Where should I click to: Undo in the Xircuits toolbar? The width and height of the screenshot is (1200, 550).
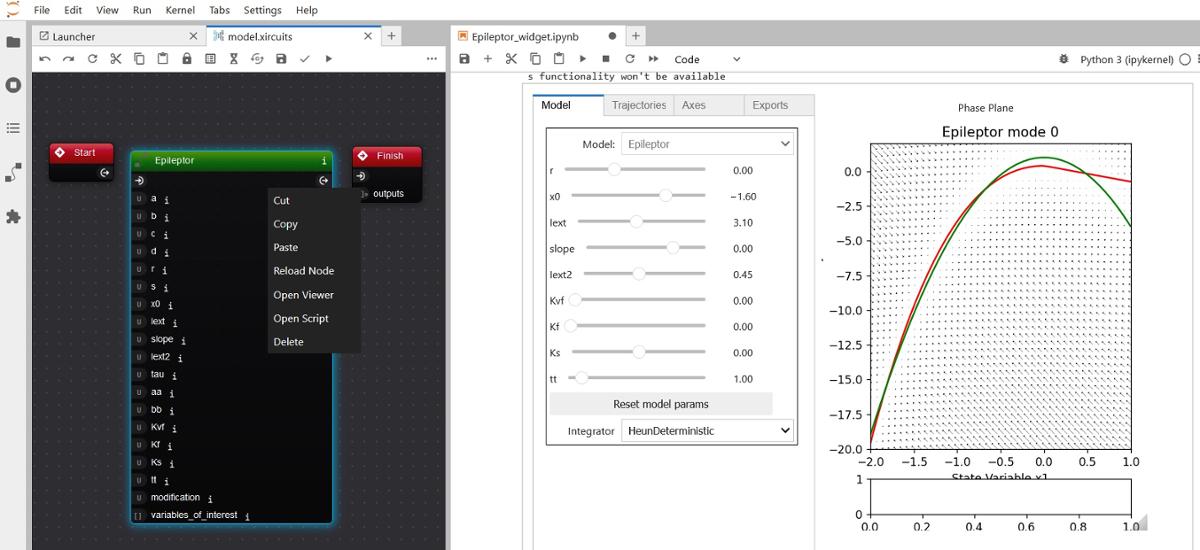click(45, 59)
